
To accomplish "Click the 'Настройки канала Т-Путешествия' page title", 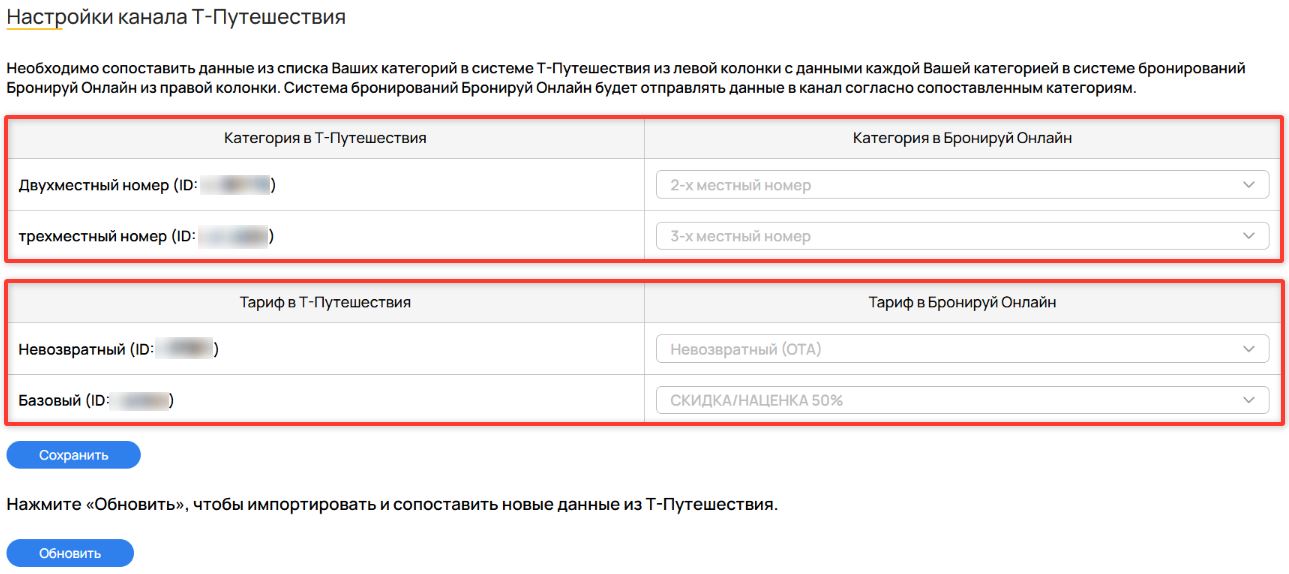I will point(176,17).
